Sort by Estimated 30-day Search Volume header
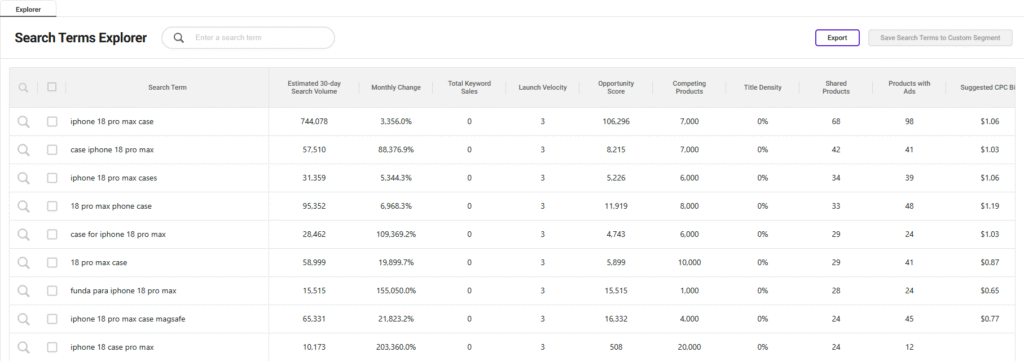Image resolution: width=1024 pixels, height=361 pixels. pyautogui.click(x=313, y=87)
